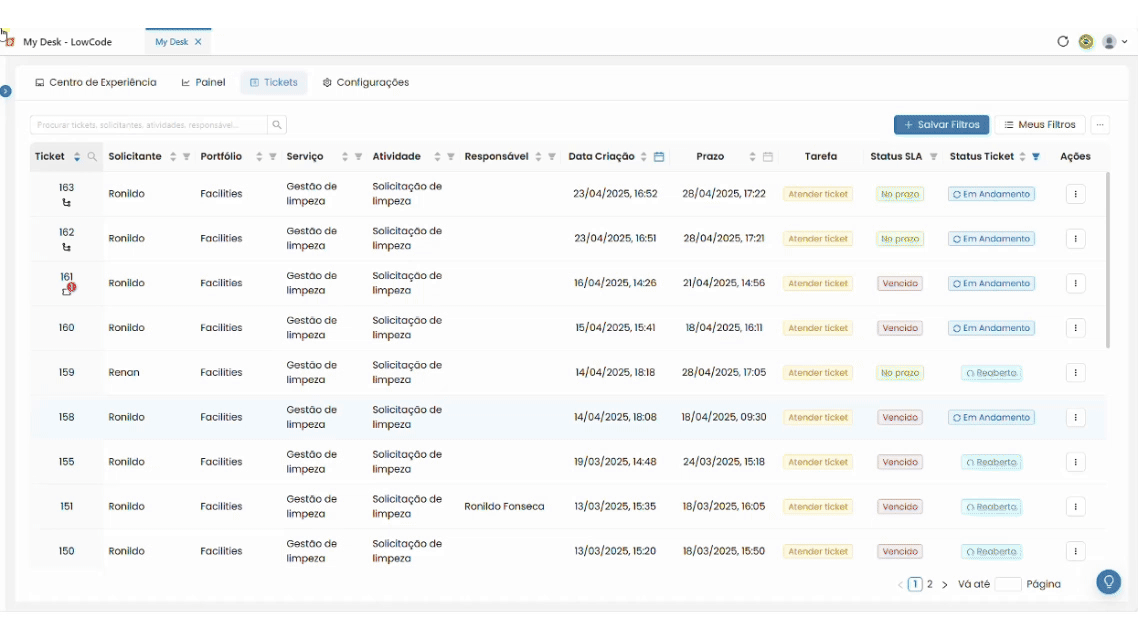Screen dimensions: 1138x640
Task: Expand the collapsed left sidebar arrow
Action: pyautogui.click(x=6, y=91)
